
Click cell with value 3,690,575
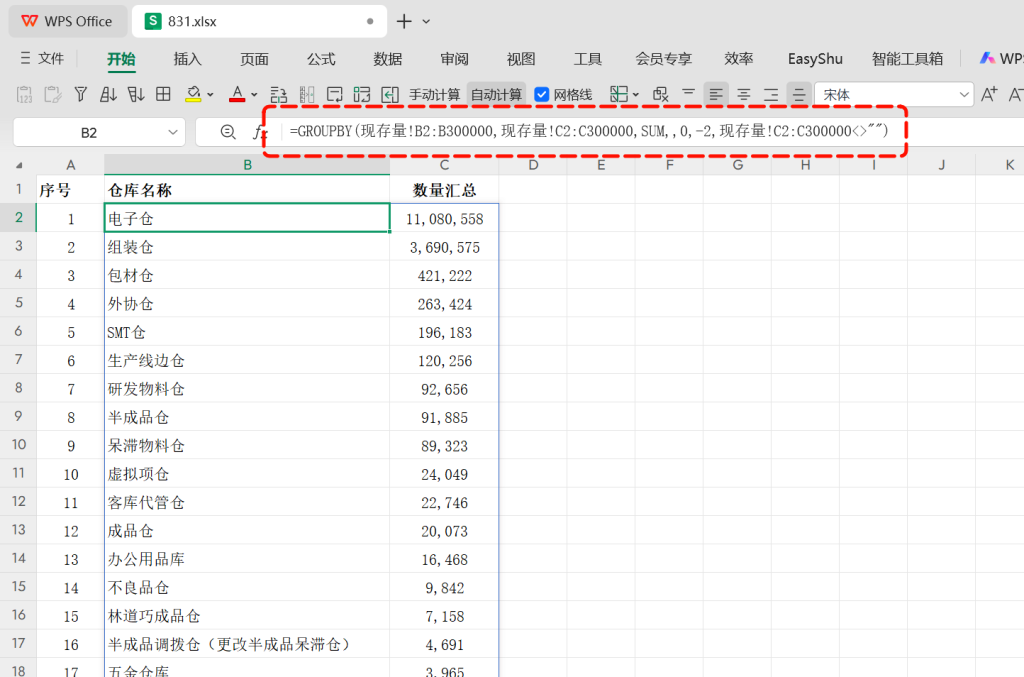(x=444, y=247)
